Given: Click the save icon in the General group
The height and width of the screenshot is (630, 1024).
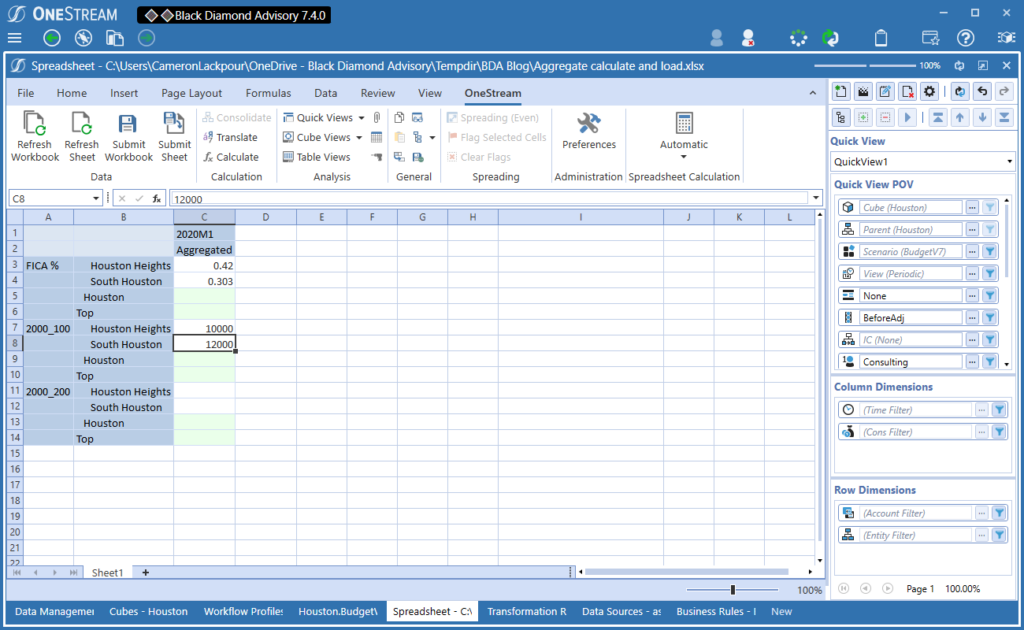Looking at the screenshot, I should (x=418, y=157).
